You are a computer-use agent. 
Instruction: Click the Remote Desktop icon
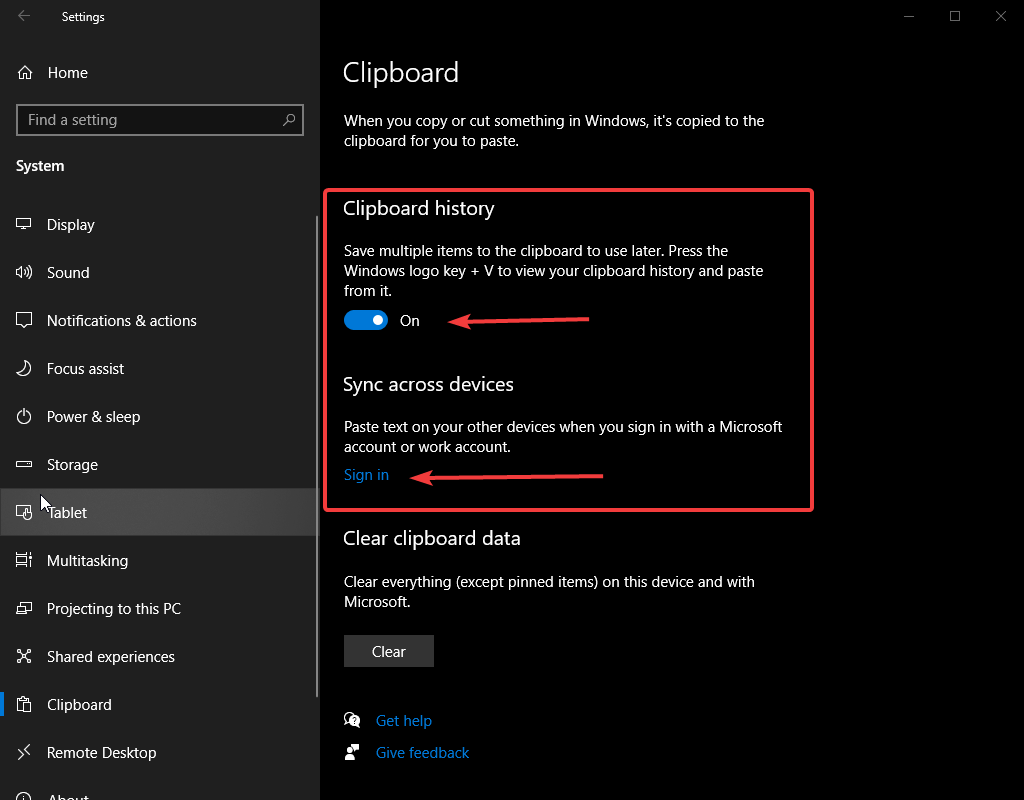click(24, 752)
